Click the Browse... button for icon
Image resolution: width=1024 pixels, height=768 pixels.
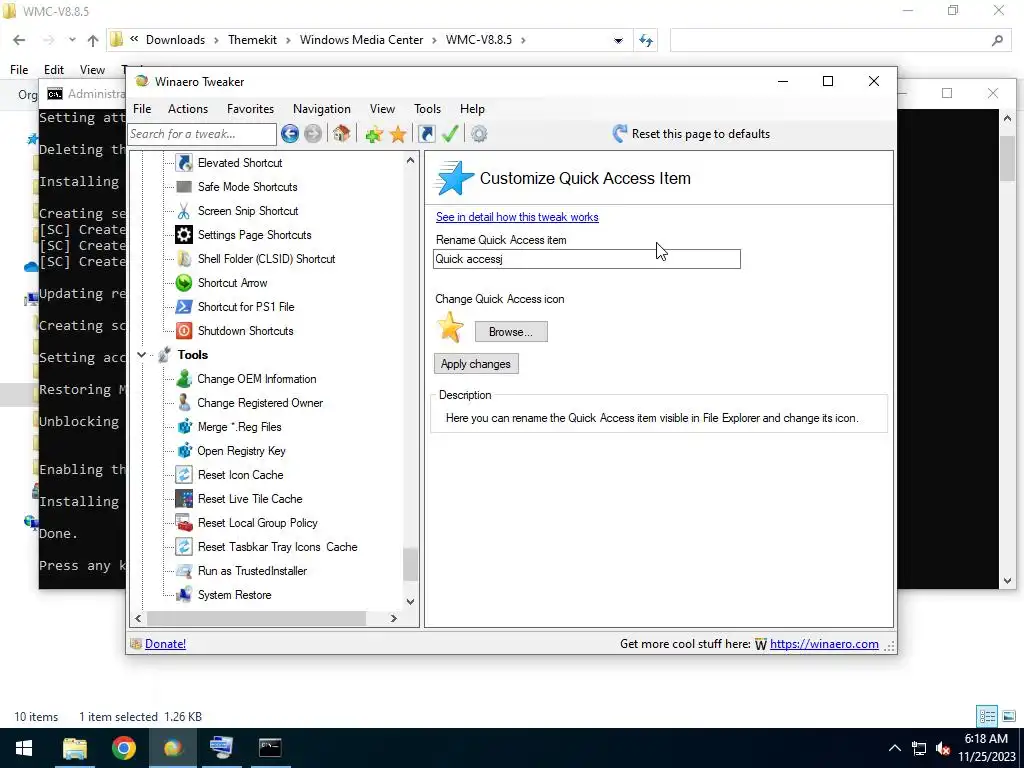[x=511, y=332]
